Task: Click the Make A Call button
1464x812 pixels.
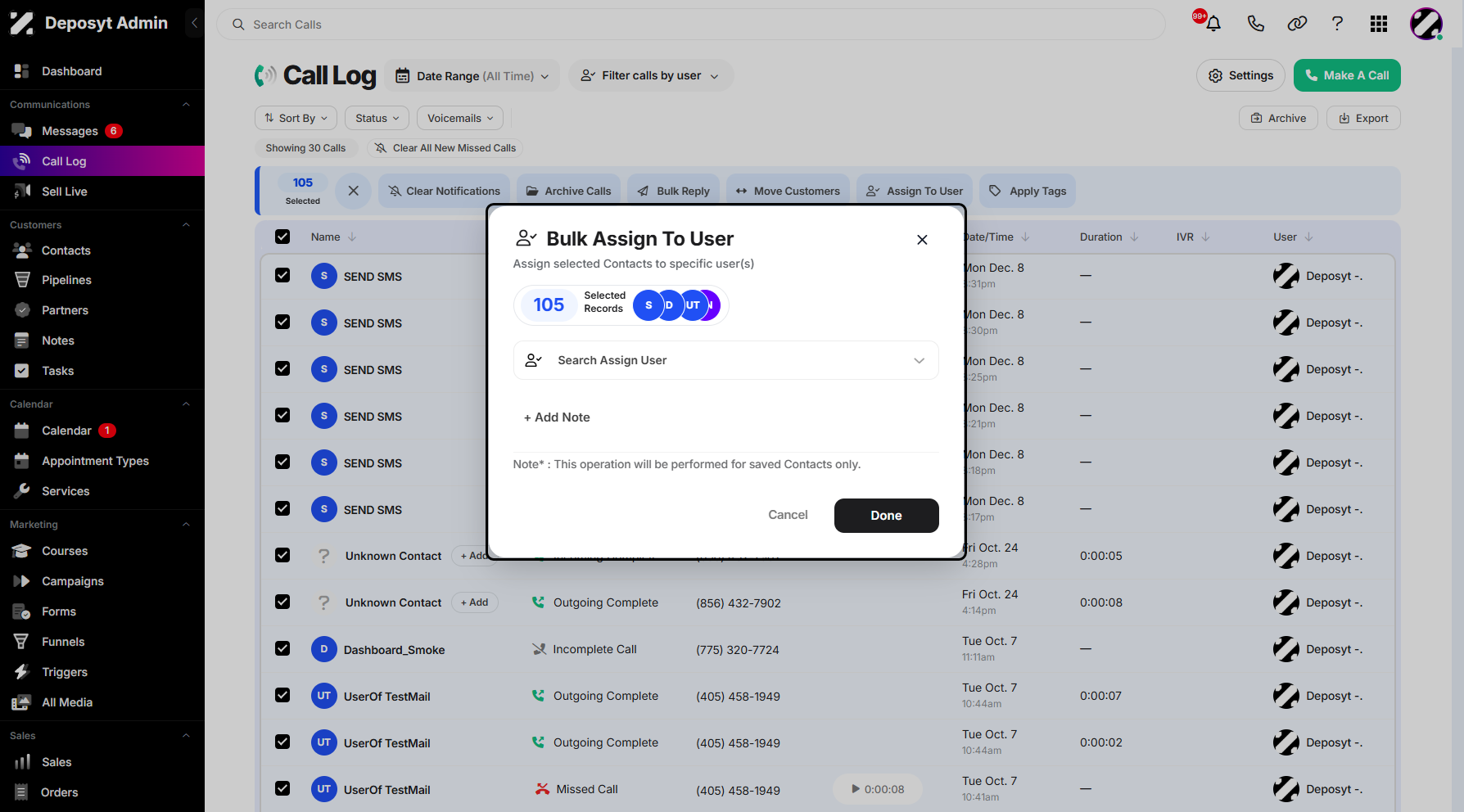Action: point(1347,75)
